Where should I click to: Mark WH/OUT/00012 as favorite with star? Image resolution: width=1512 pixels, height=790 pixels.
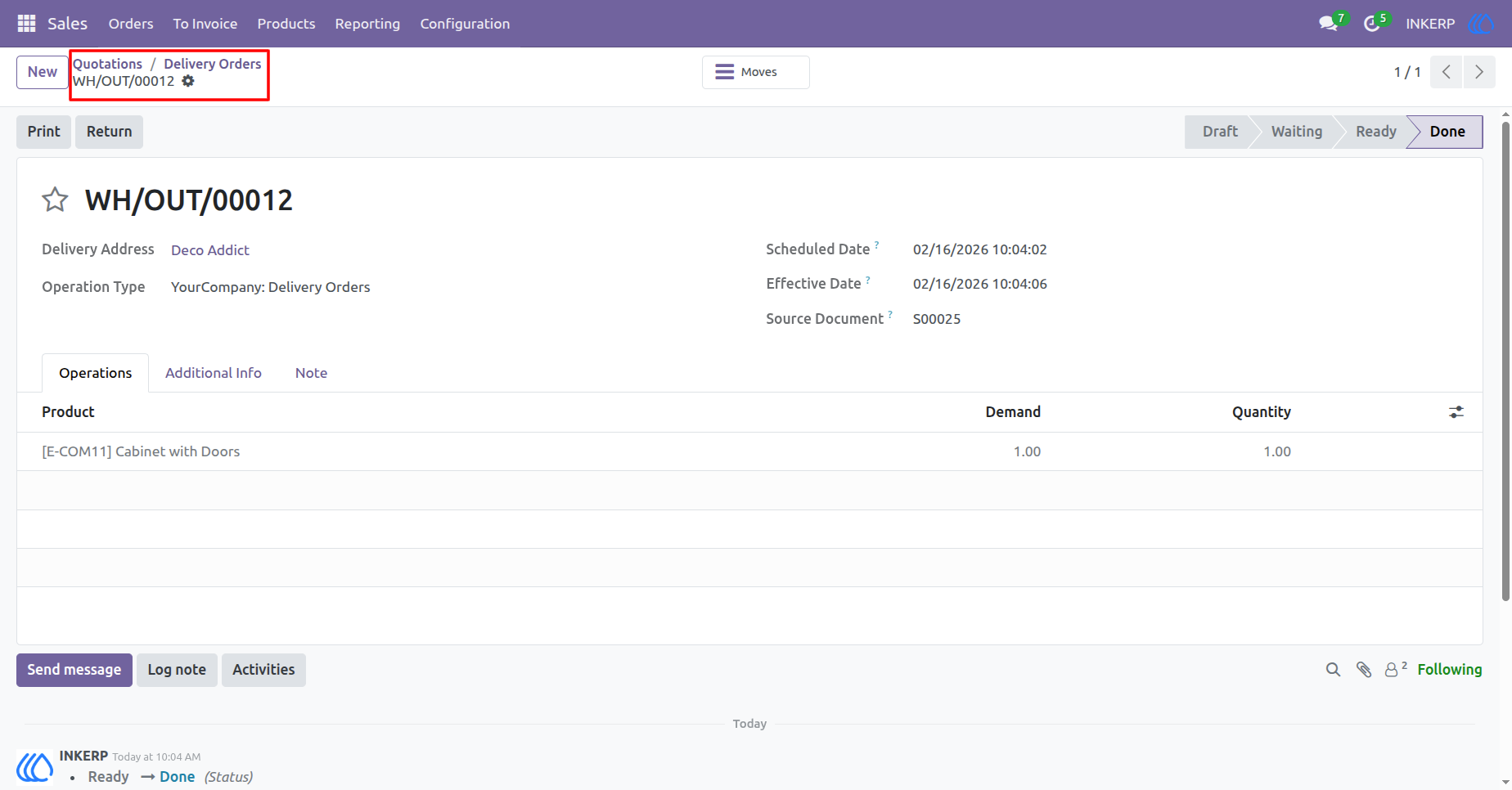click(55, 200)
